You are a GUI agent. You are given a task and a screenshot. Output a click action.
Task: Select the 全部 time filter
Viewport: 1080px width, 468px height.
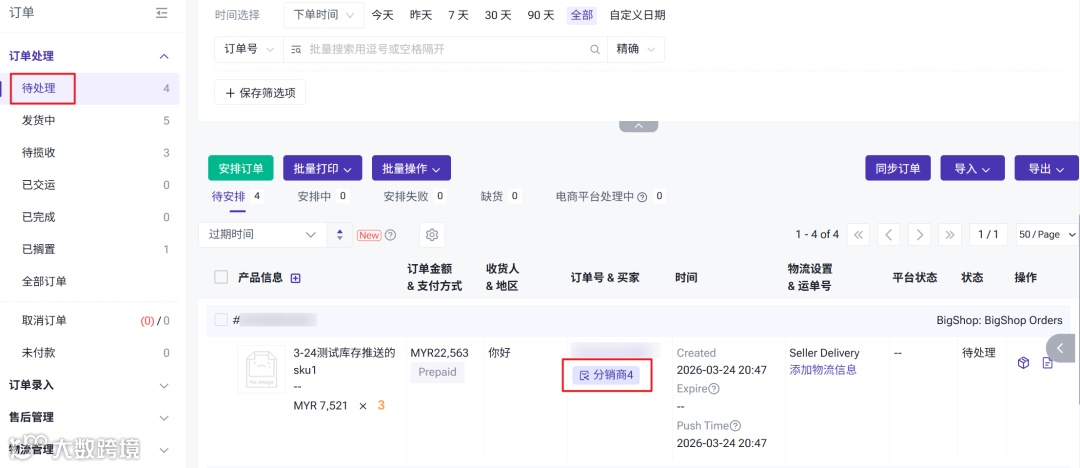tap(582, 15)
